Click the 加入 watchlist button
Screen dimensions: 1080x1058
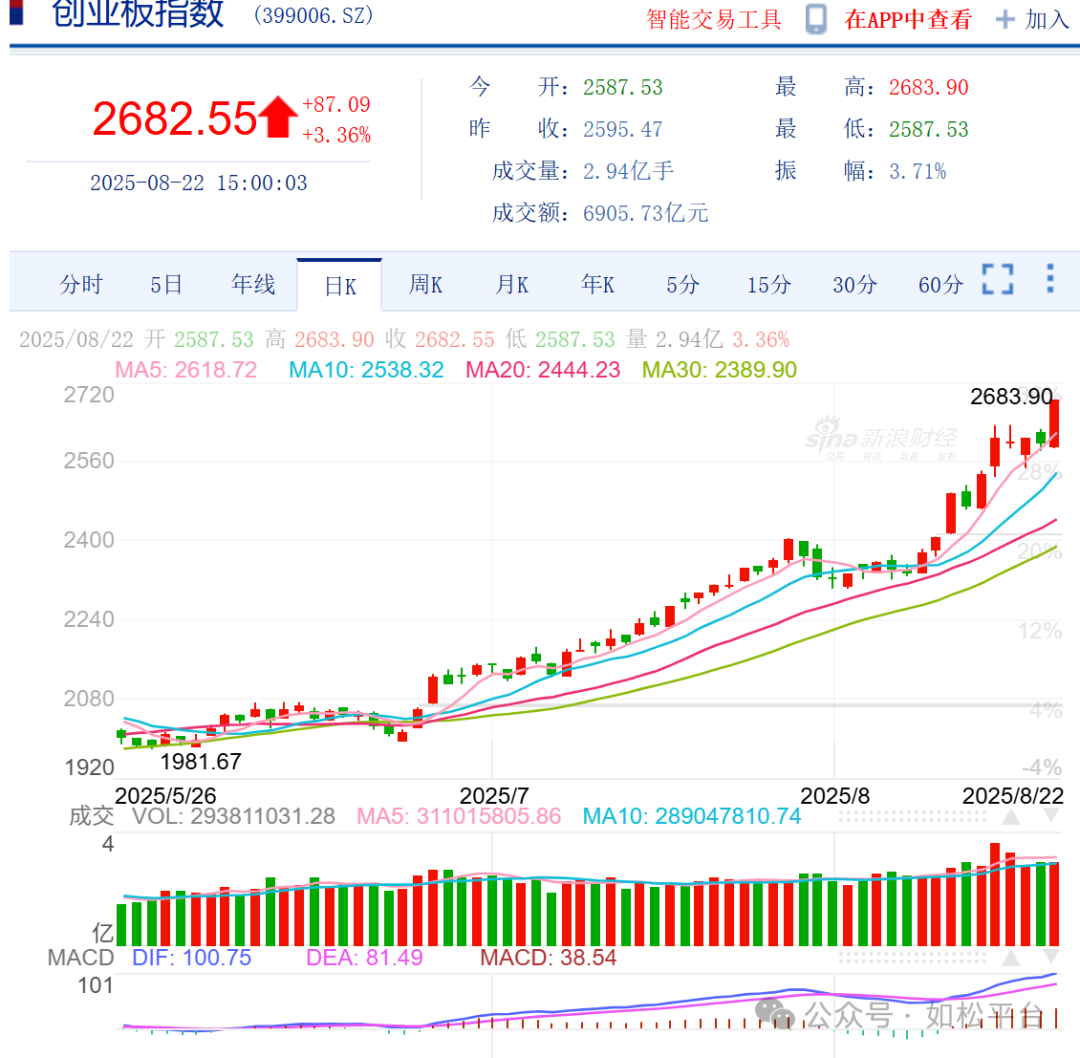(1047, 19)
